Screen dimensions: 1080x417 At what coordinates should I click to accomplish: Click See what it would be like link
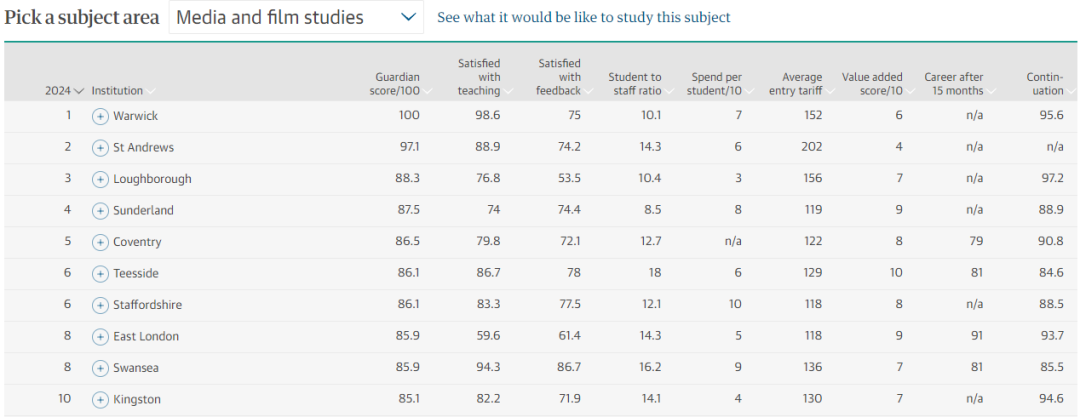[583, 17]
